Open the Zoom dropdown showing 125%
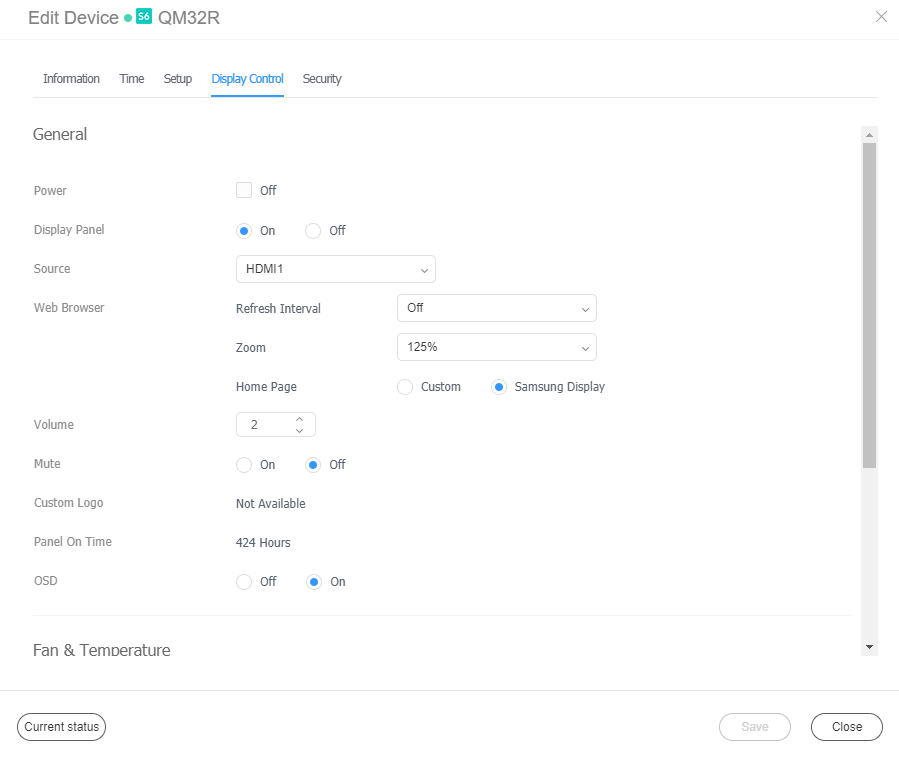899x767 pixels. [497, 347]
